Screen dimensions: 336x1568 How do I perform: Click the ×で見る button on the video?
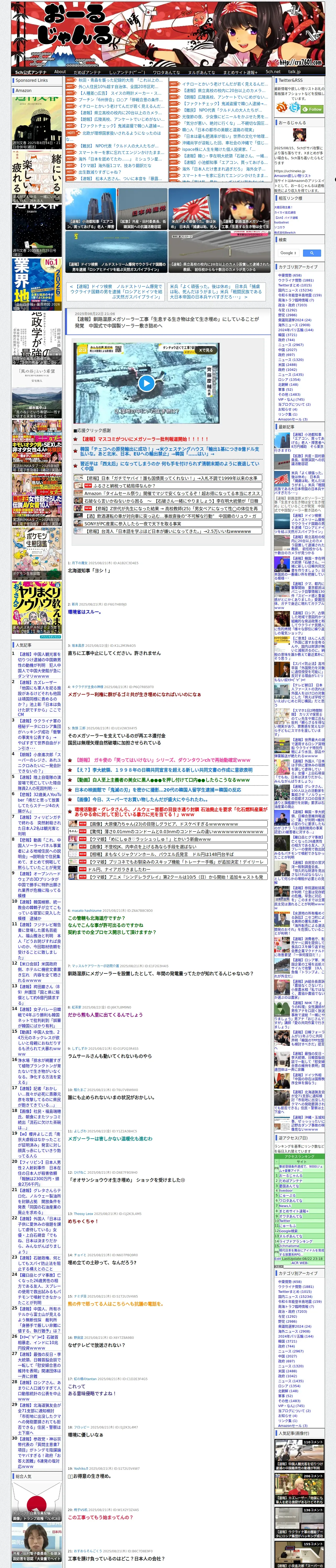tap(206, 351)
